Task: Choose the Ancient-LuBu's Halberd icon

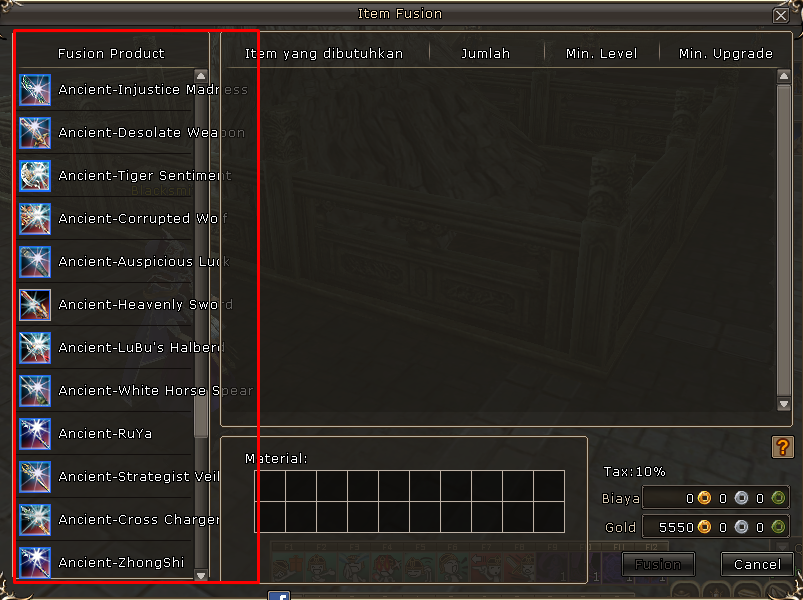Action: coord(35,348)
